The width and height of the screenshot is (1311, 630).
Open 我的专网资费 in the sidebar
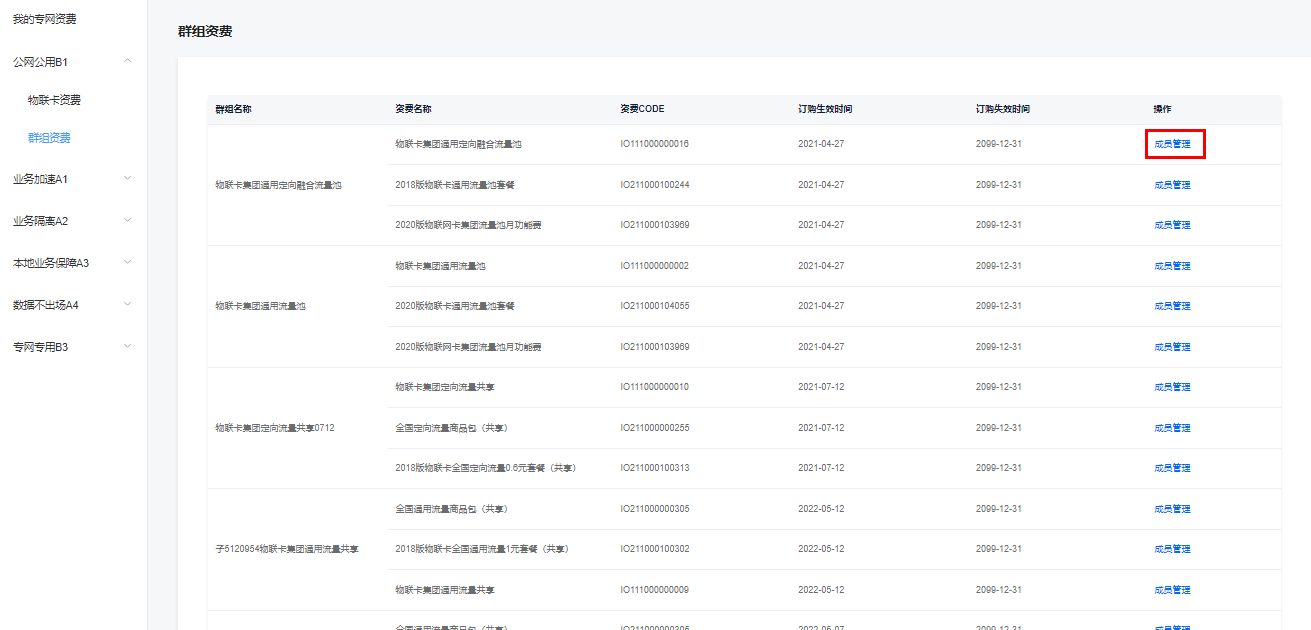(x=44, y=19)
